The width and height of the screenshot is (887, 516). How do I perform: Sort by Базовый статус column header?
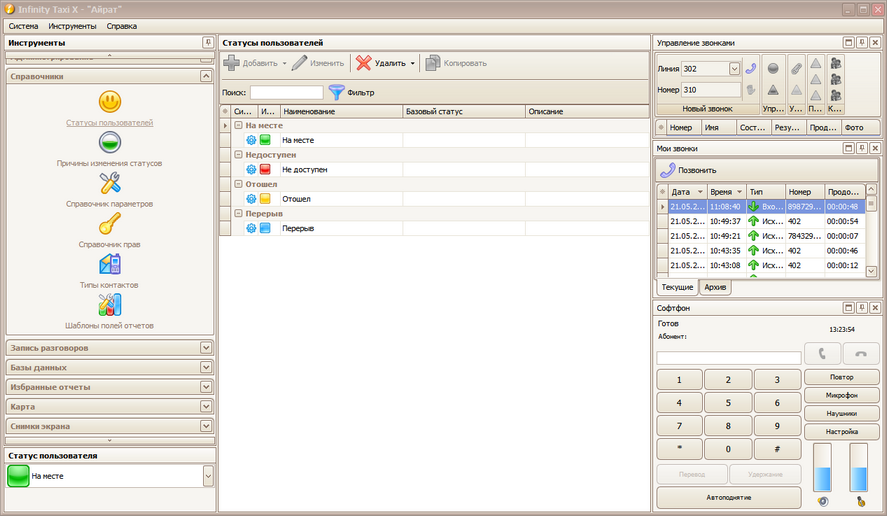[x=464, y=111]
